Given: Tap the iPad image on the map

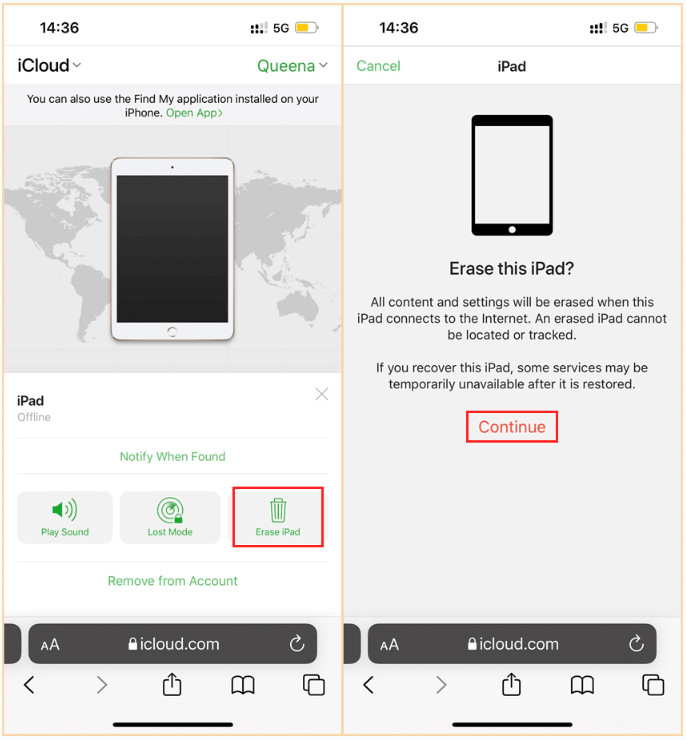Looking at the screenshot, I should (x=172, y=249).
